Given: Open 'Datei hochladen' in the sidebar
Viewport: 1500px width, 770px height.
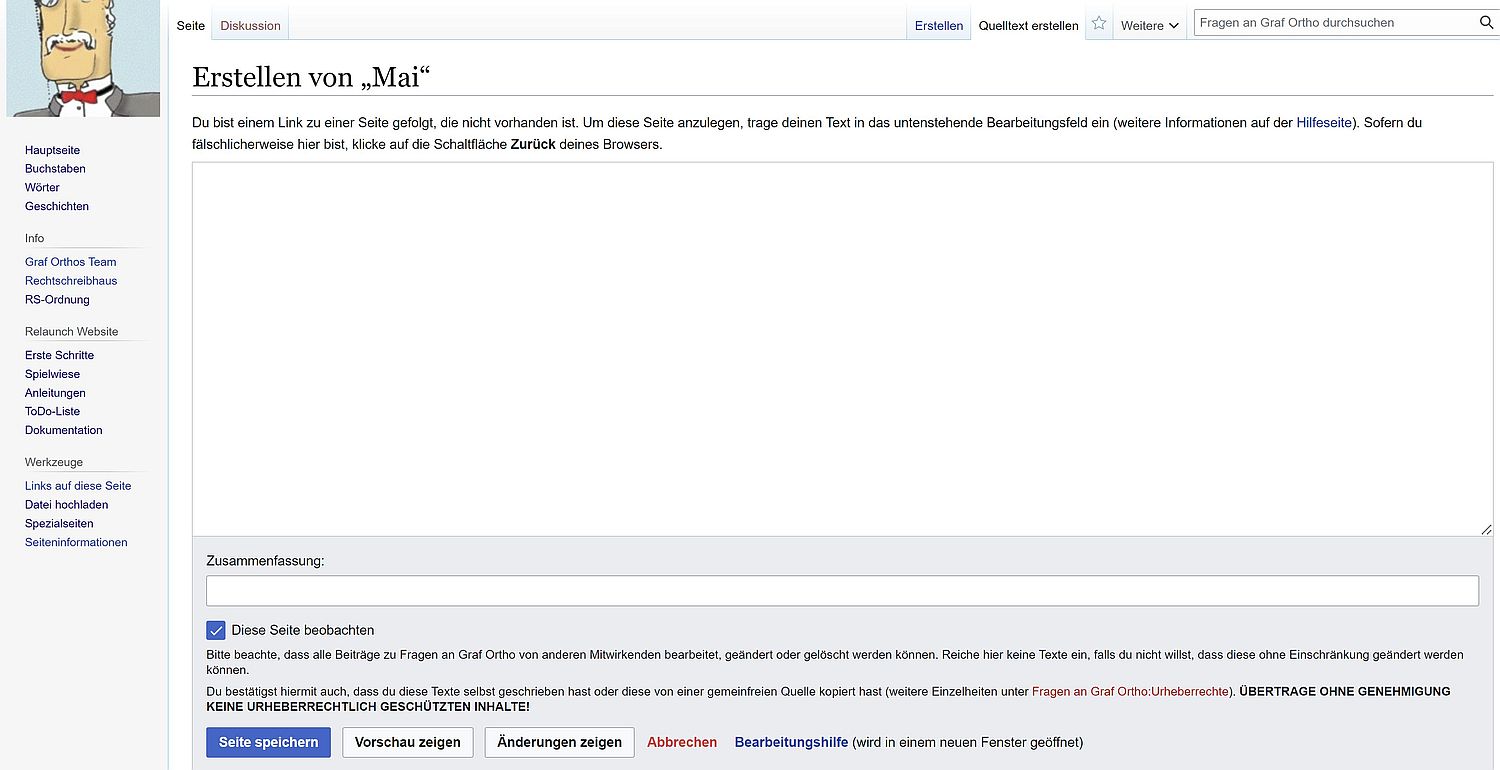Looking at the screenshot, I should (x=66, y=505).
